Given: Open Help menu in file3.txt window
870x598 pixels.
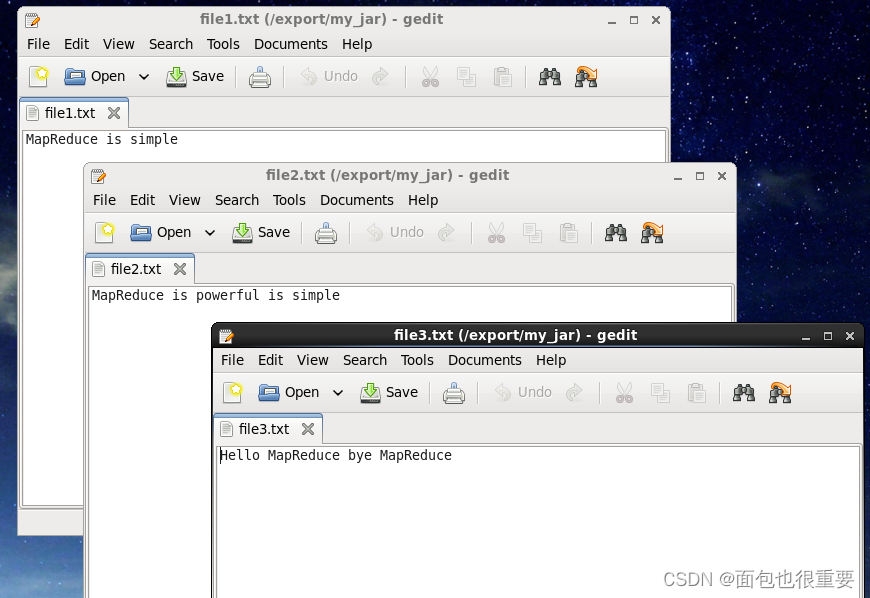Looking at the screenshot, I should pos(551,360).
